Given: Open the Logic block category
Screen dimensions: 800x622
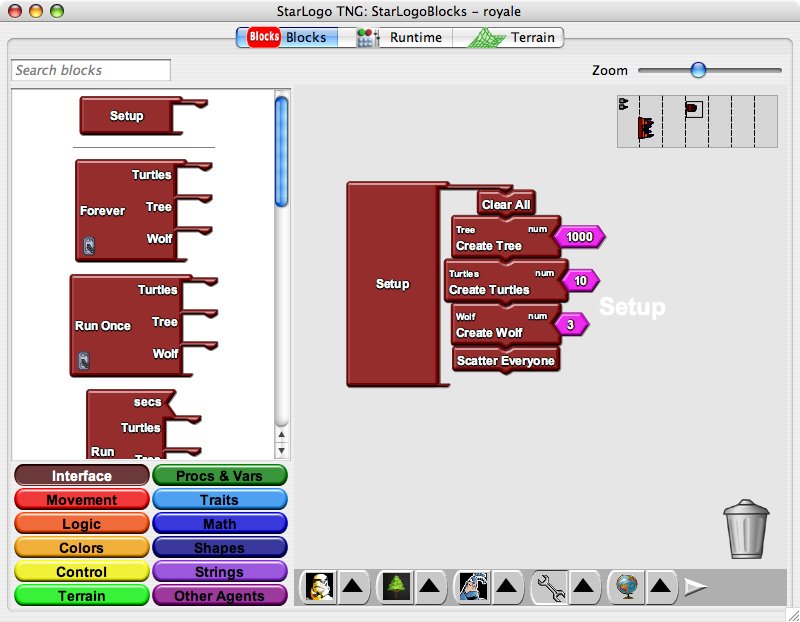Looking at the screenshot, I should [x=82, y=524].
